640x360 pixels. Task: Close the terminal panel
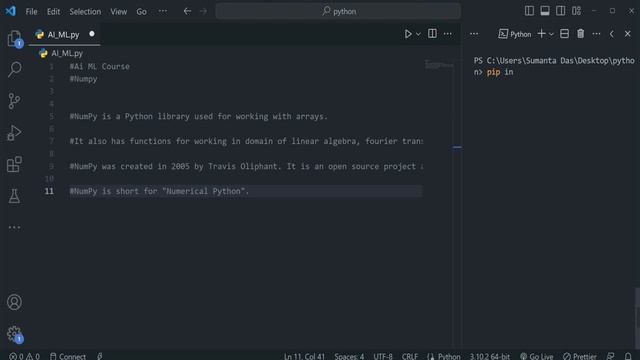click(627, 34)
